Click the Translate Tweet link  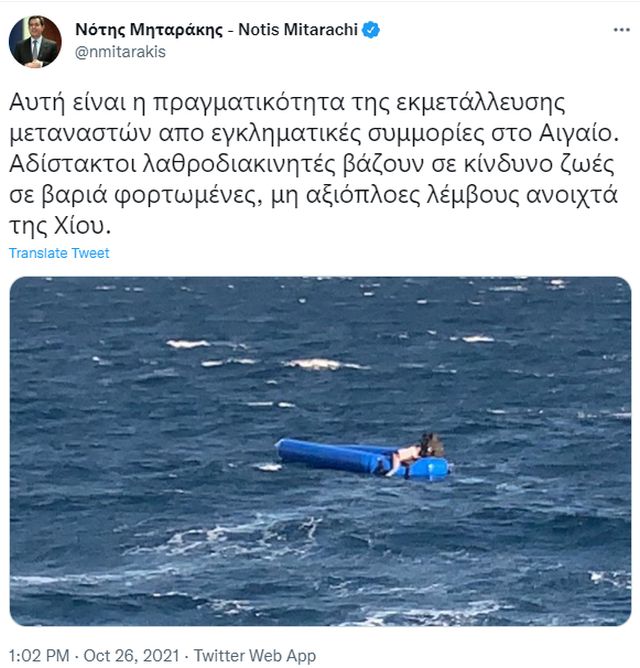59,253
